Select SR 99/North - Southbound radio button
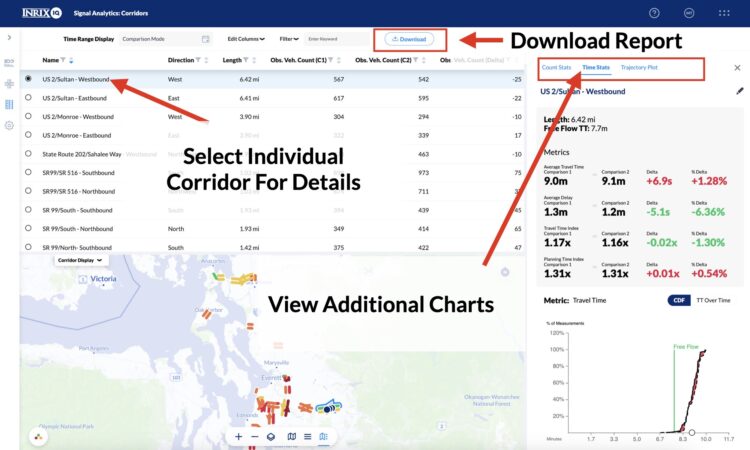The height and width of the screenshot is (450, 750). [28, 247]
